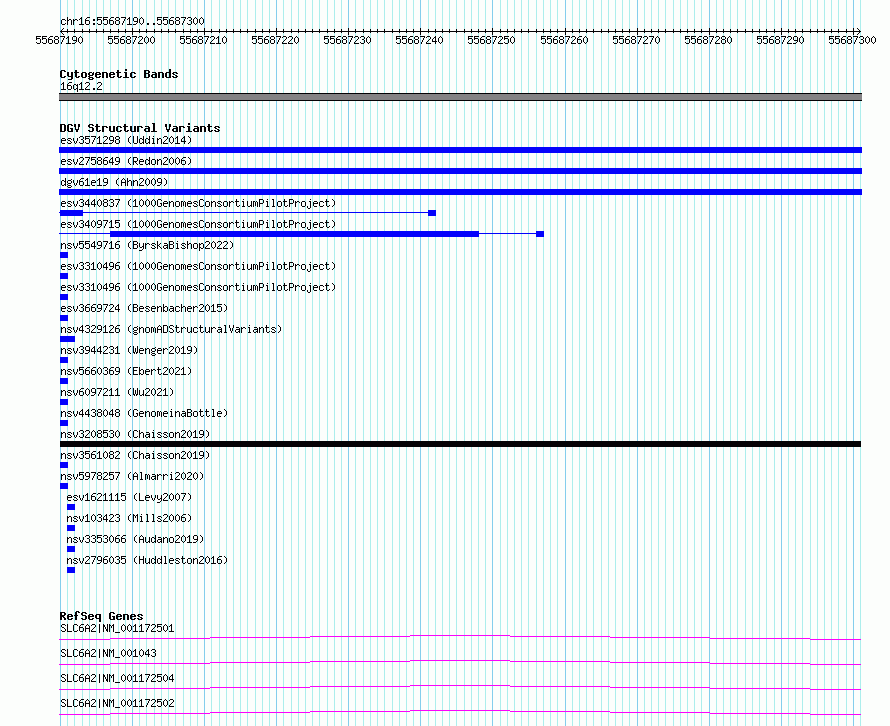Open variant esv3409715 label

[x=198, y=224]
